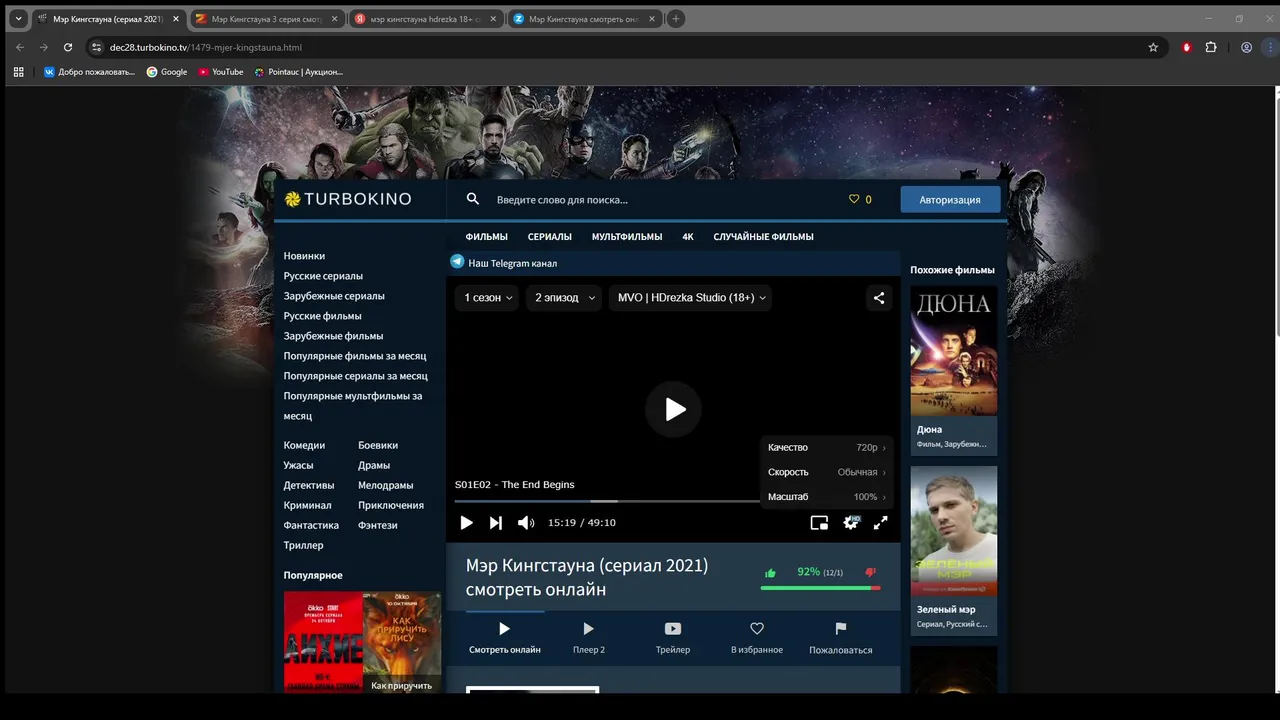
Task: Click the search field 'Введите слово для поиска...'
Action: 660,199
